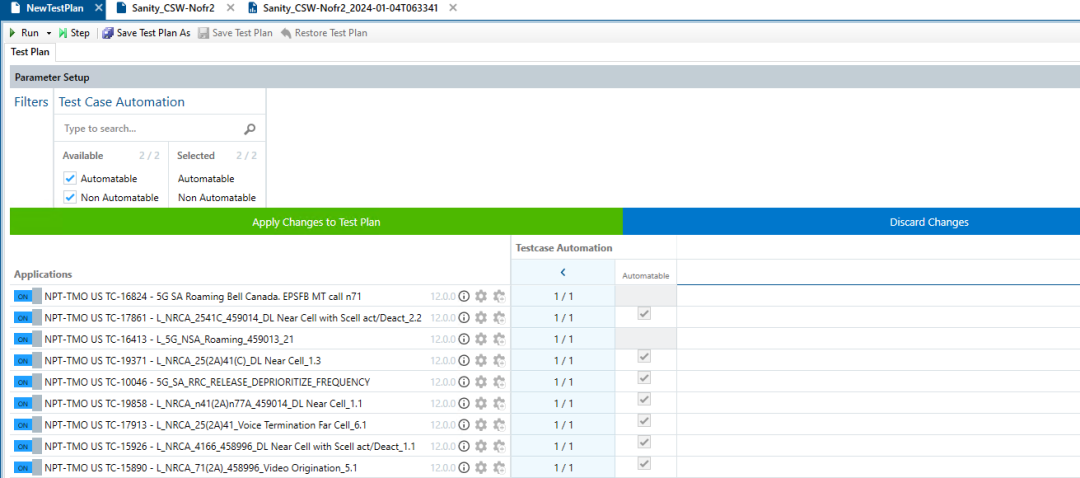1080x478 pixels.
Task: Uncheck the Non Automatable filter checkbox
Action: point(70,197)
